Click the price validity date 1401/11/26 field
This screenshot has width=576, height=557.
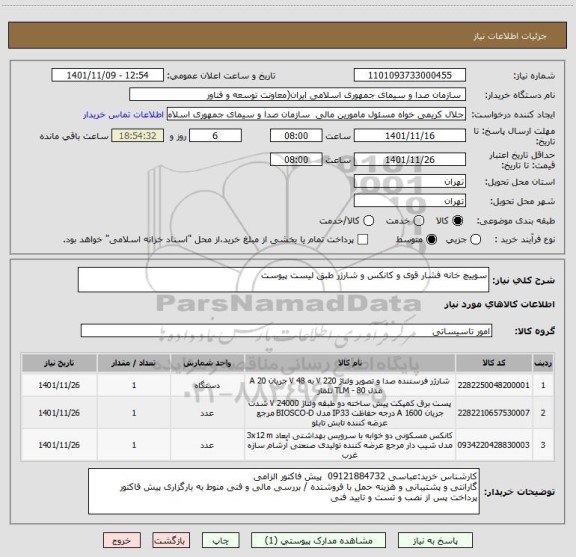pos(410,159)
